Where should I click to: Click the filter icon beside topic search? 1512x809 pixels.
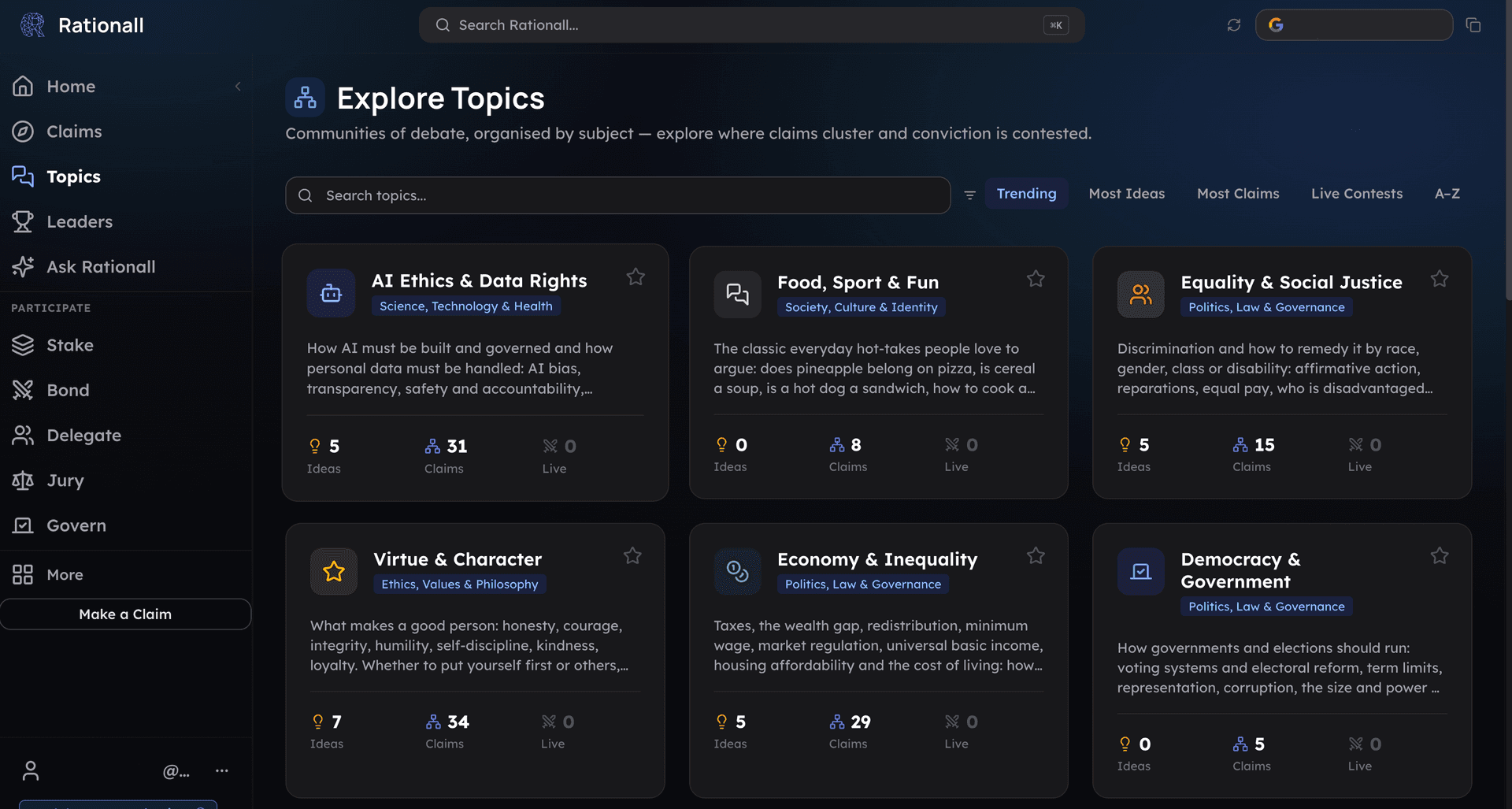pos(970,195)
